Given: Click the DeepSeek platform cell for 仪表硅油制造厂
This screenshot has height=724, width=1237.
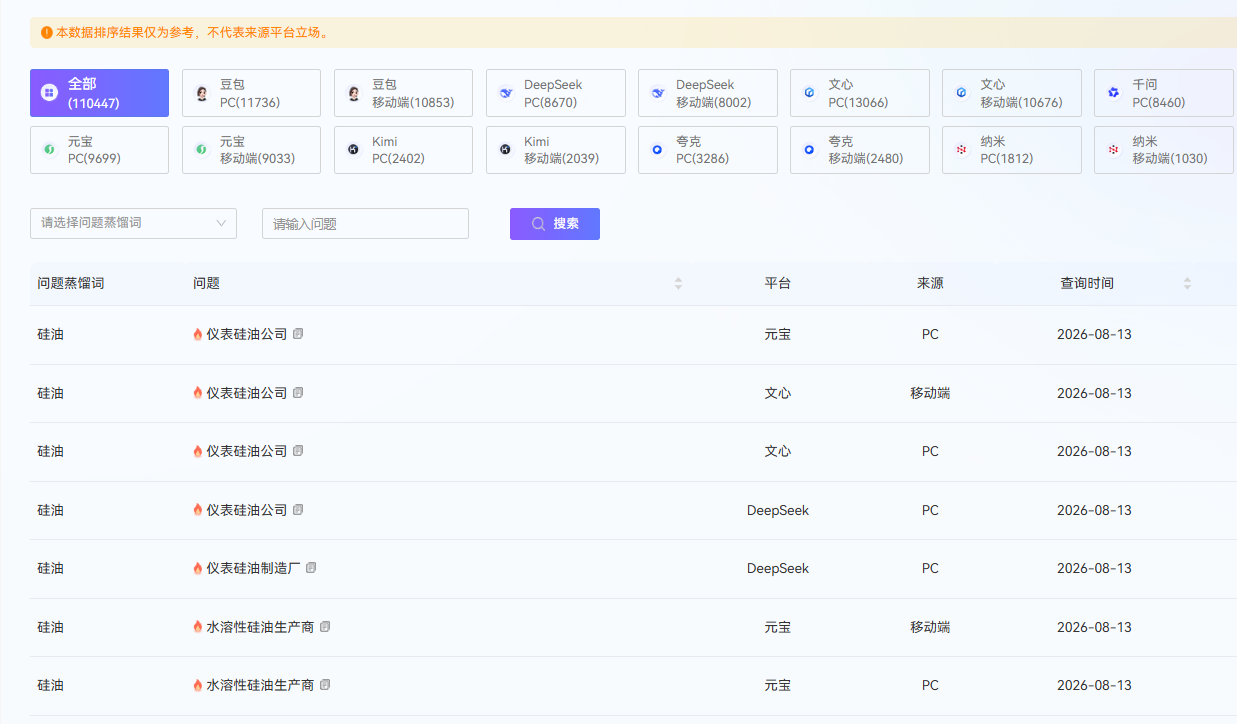Looking at the screenshot, I should pos(778,568).
